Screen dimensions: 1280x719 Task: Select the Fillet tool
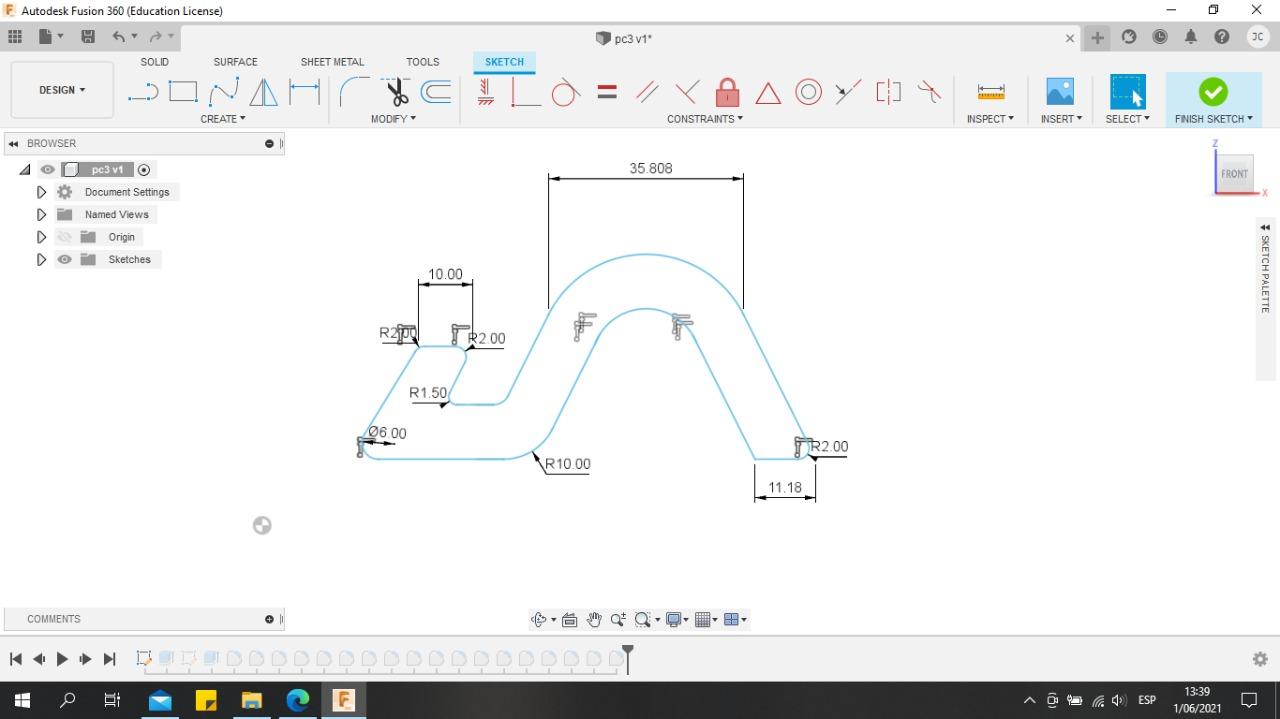[352, 92]
